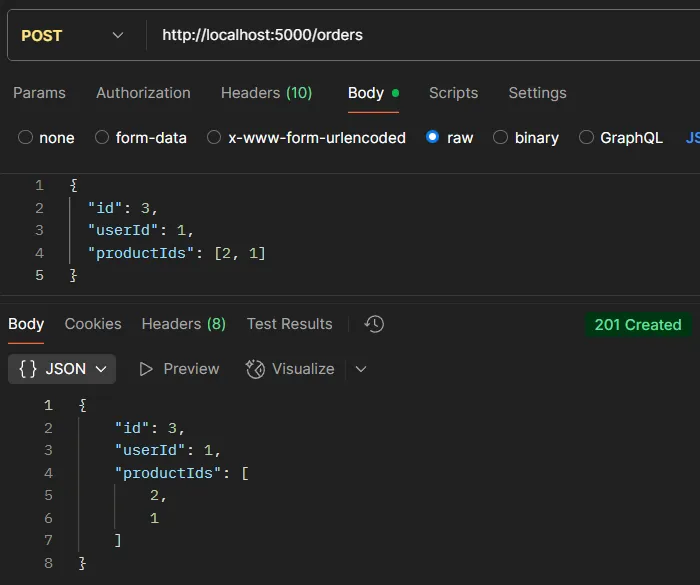
Task: Choose x-www-form-urlencoded body type
Action: tap(214, 138)
